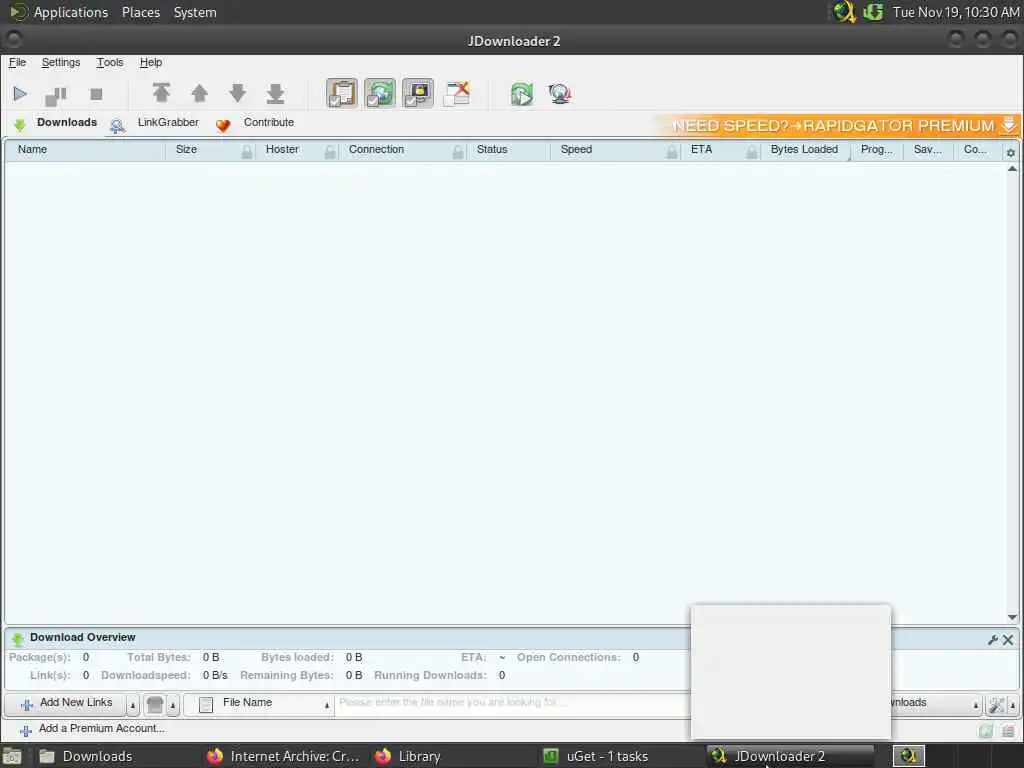Toggle automatic reconnect icon
Viewport: 1024px width, 768px height.
pos(379,93)
